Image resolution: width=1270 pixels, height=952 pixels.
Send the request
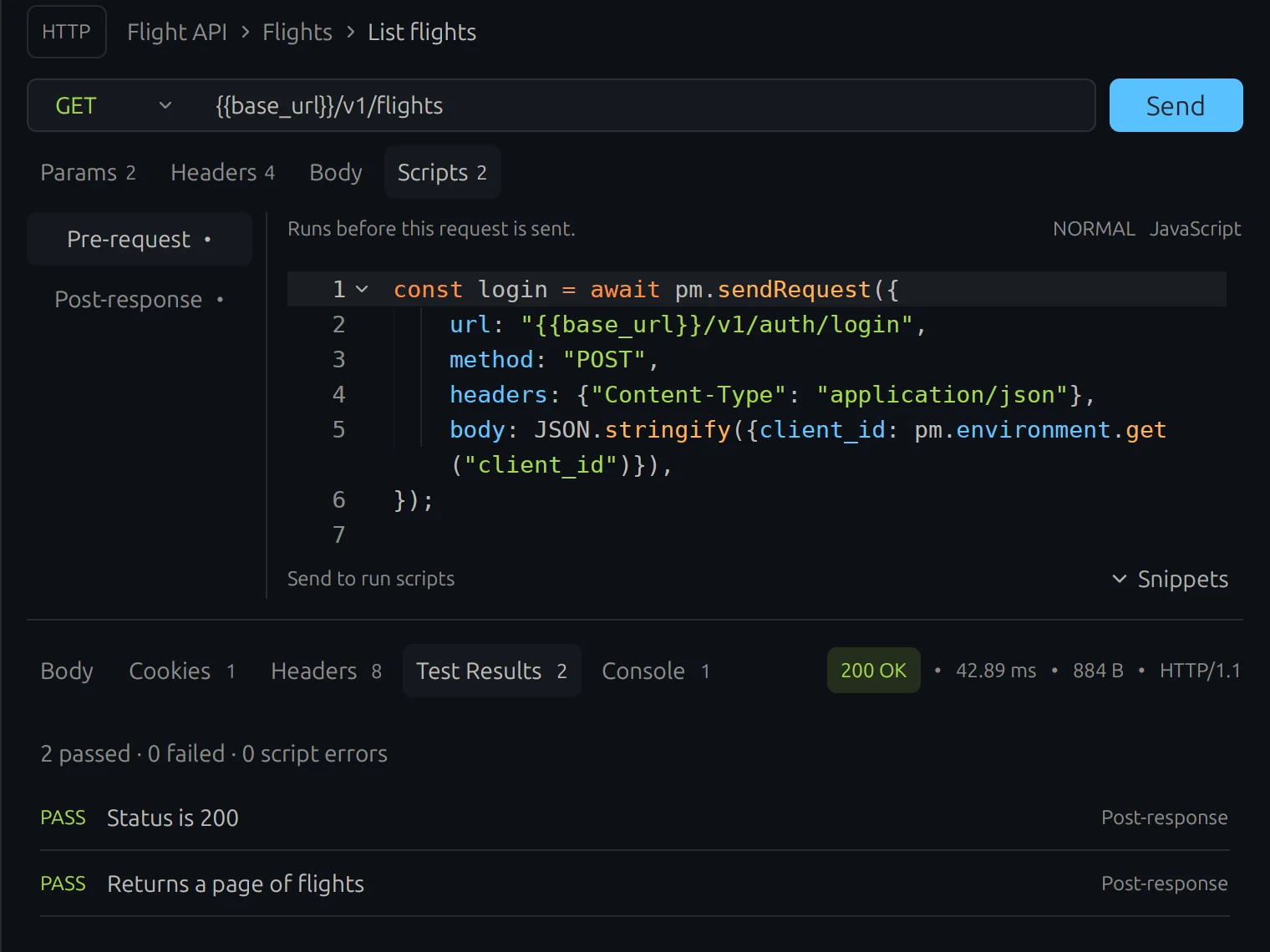(1176, 105)
